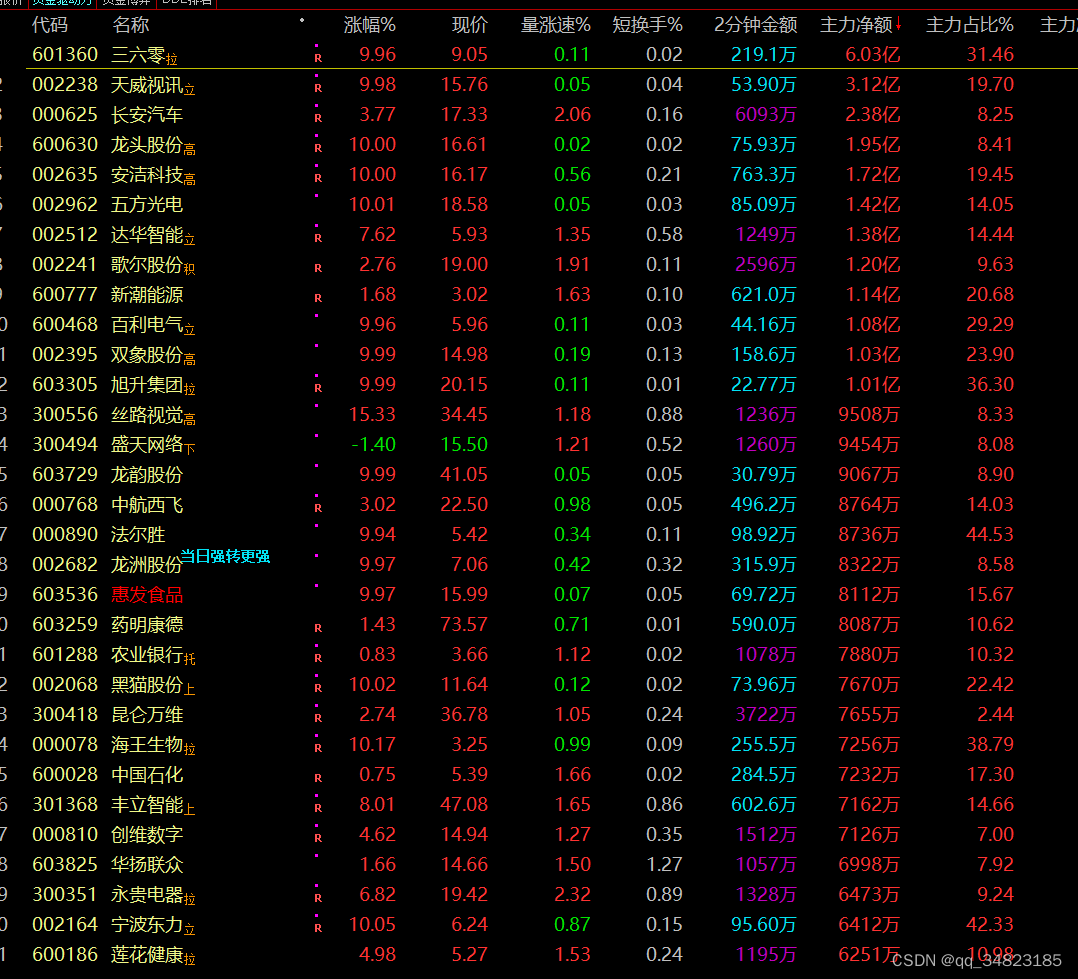Image resolution: width=1078 pixels, height=979 pixels.
Task: Click the R marker on the 新潮能源 row
Action: click(318, 298)
